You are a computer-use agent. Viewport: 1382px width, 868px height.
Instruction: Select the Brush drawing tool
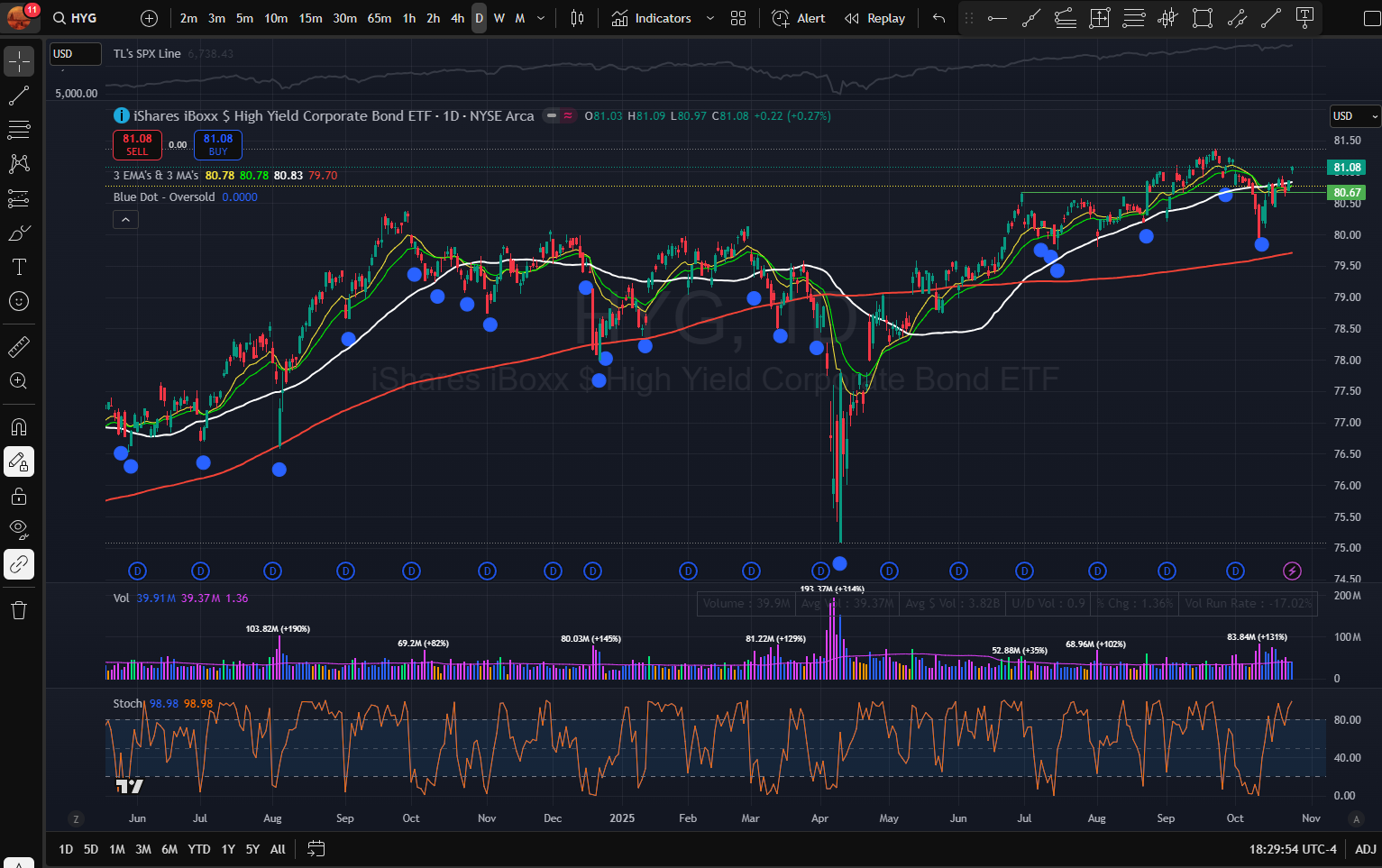[19, 233]
